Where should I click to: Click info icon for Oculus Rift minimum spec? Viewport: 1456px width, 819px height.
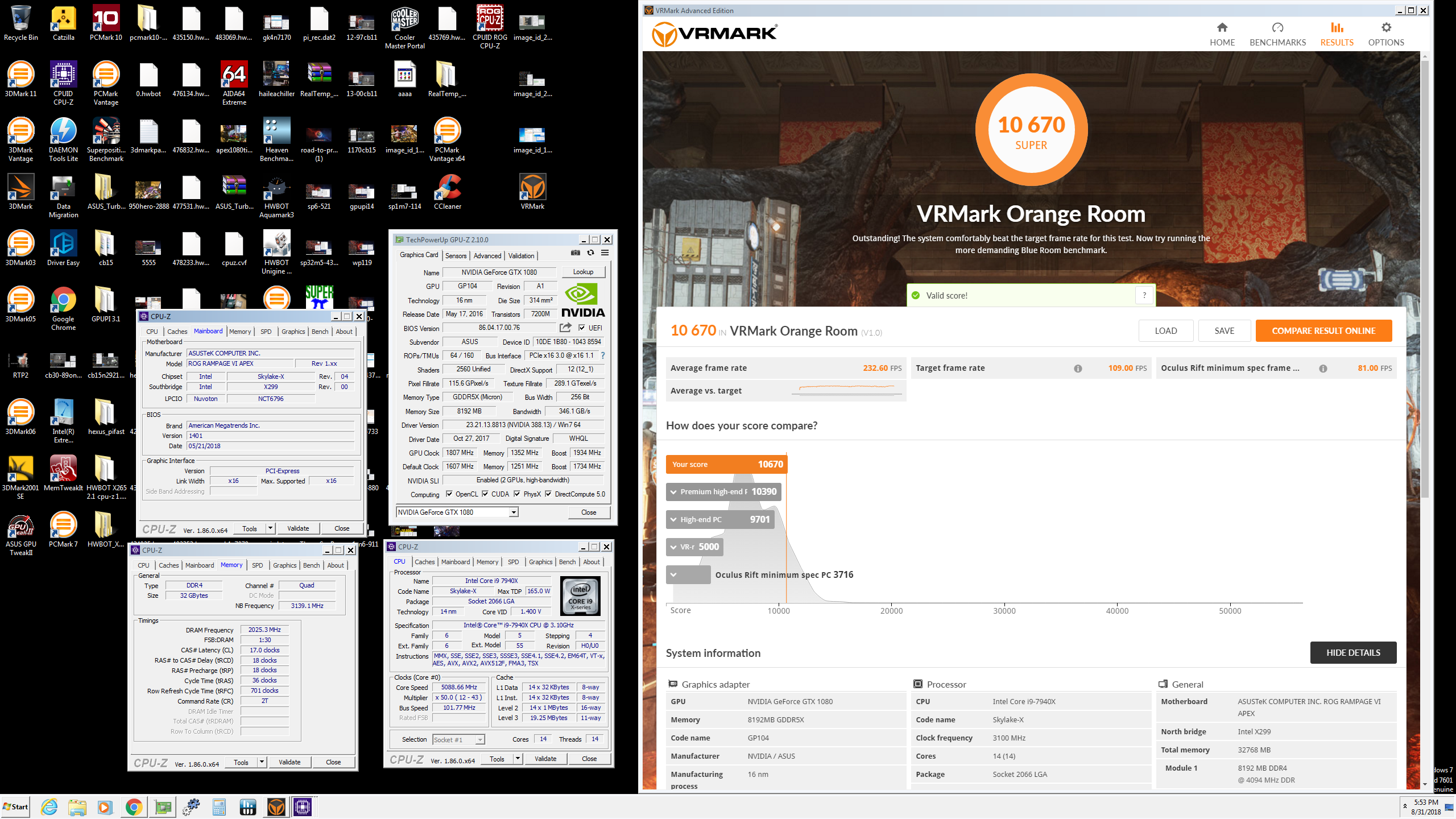[x=1323, y=369]
